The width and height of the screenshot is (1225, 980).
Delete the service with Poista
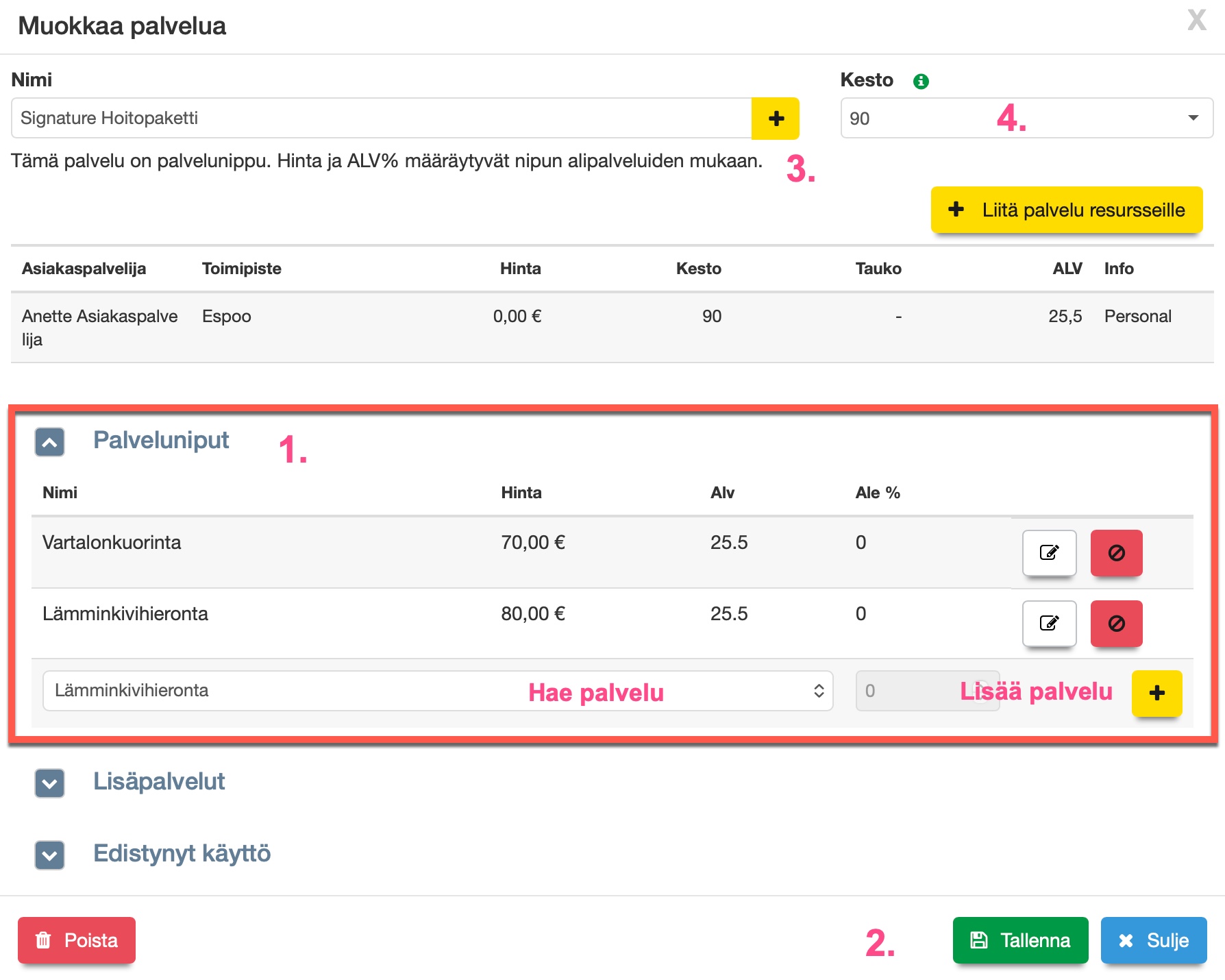point(77,940)
